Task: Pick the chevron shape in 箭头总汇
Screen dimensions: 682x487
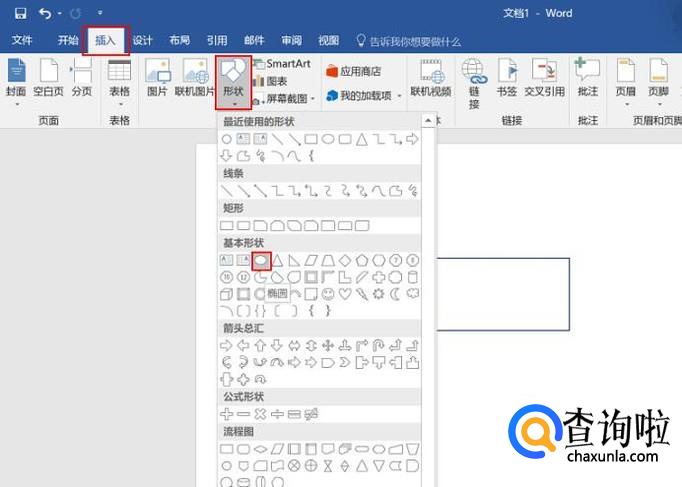Action: [x=345, y=362]
